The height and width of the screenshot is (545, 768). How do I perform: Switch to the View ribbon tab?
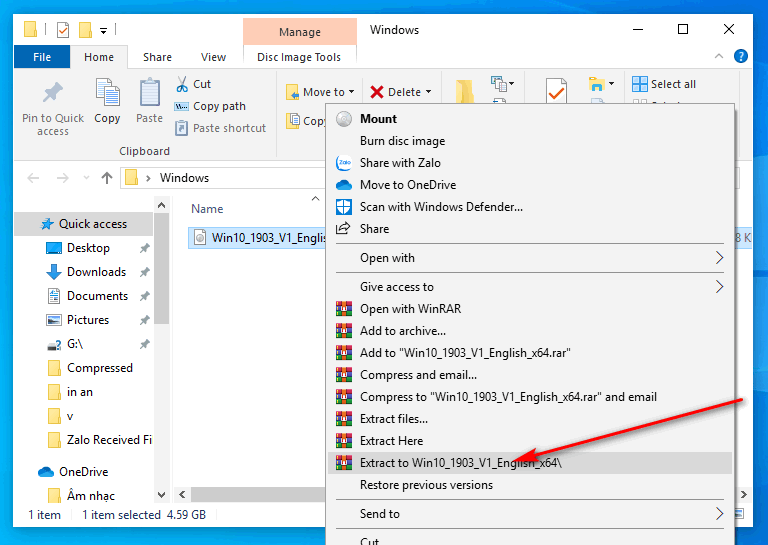pos(214,57)
